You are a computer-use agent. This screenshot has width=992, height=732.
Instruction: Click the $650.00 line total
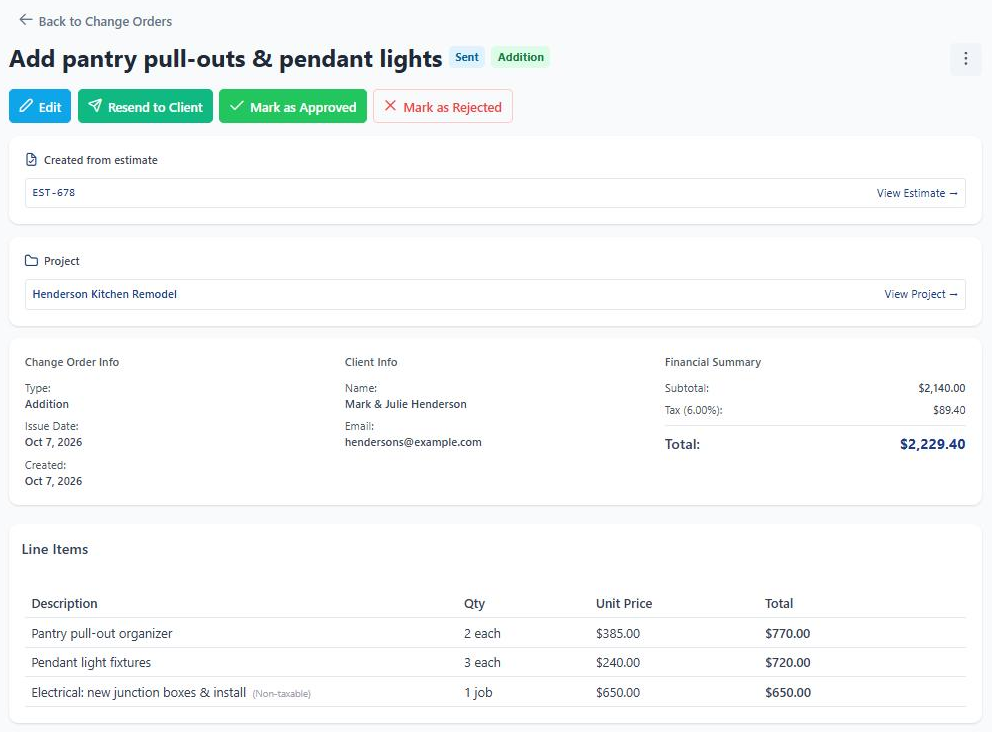tap(788, 692)
